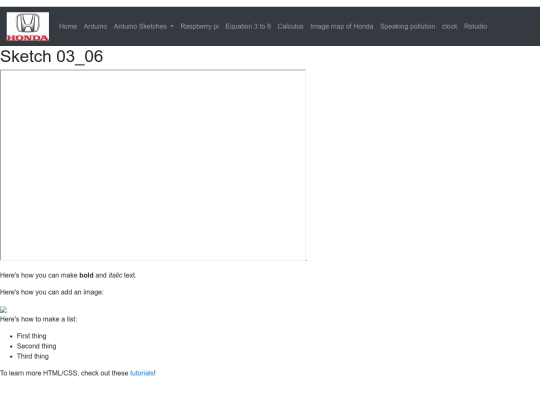Click the First thing list item
This screenshot has height=405, width=540.
(31, 336)
